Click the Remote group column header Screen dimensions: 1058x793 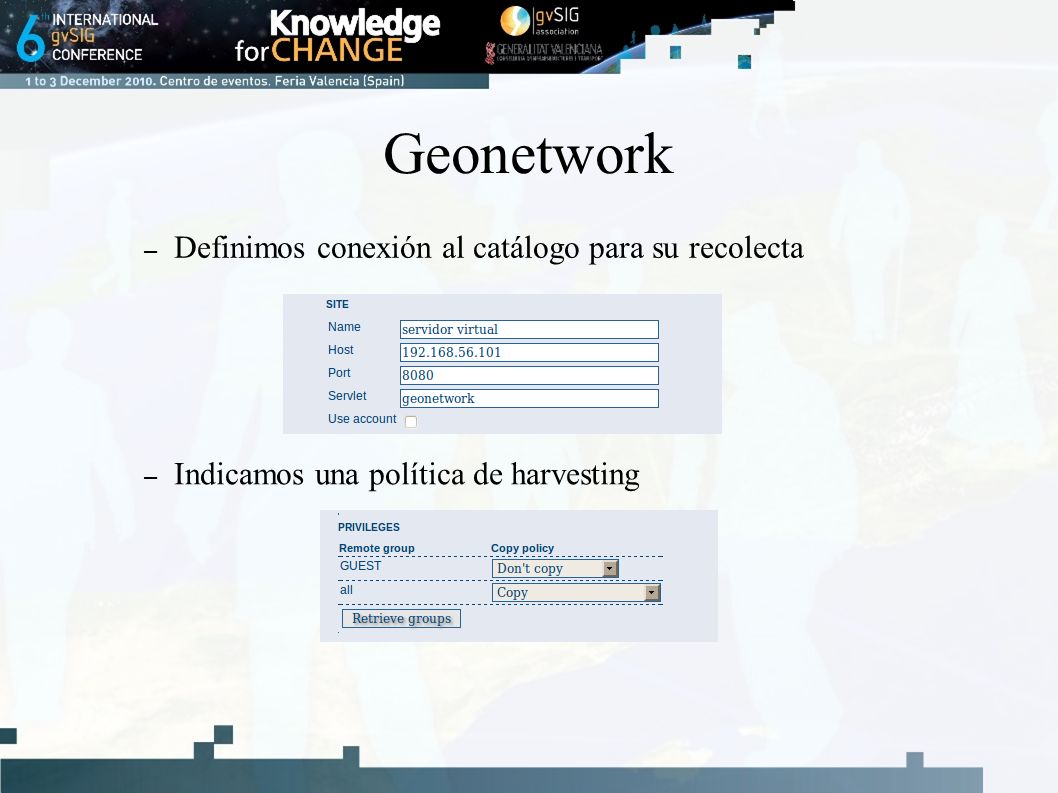pos(377,548)
